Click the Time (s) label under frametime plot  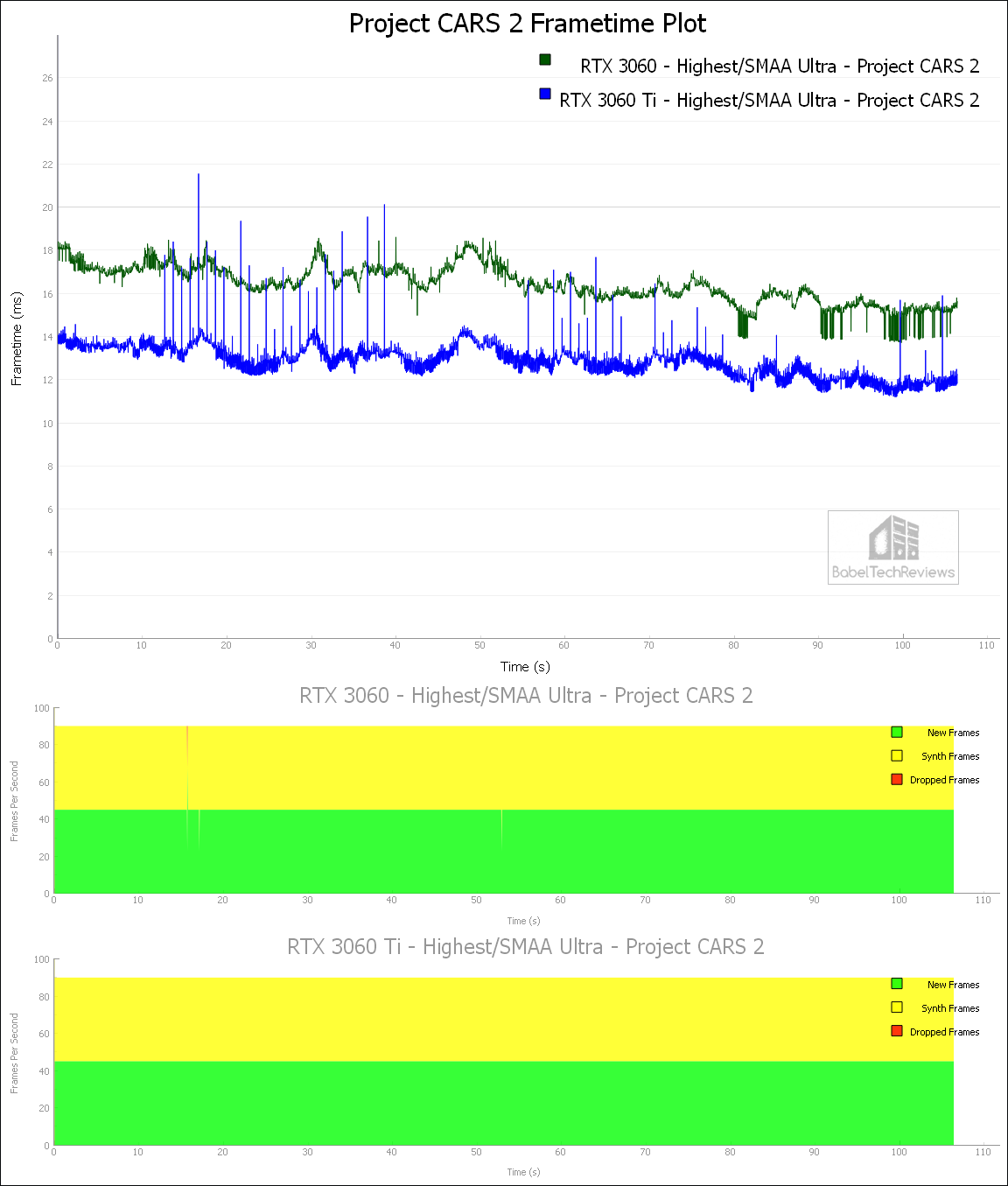pyautogui.click(x=525, y=667)
